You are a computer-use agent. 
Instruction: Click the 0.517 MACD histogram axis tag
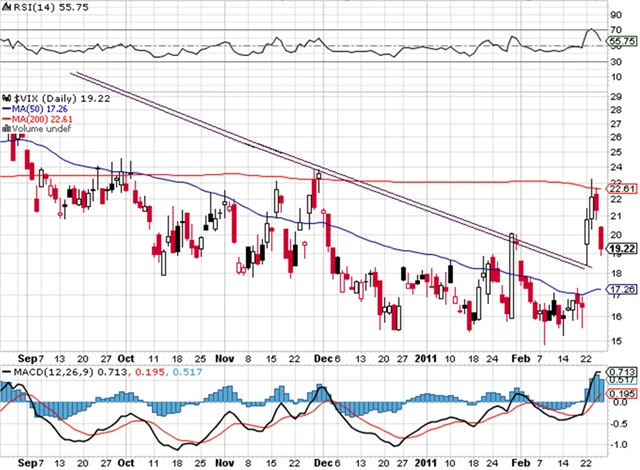(x=622, y=381)
